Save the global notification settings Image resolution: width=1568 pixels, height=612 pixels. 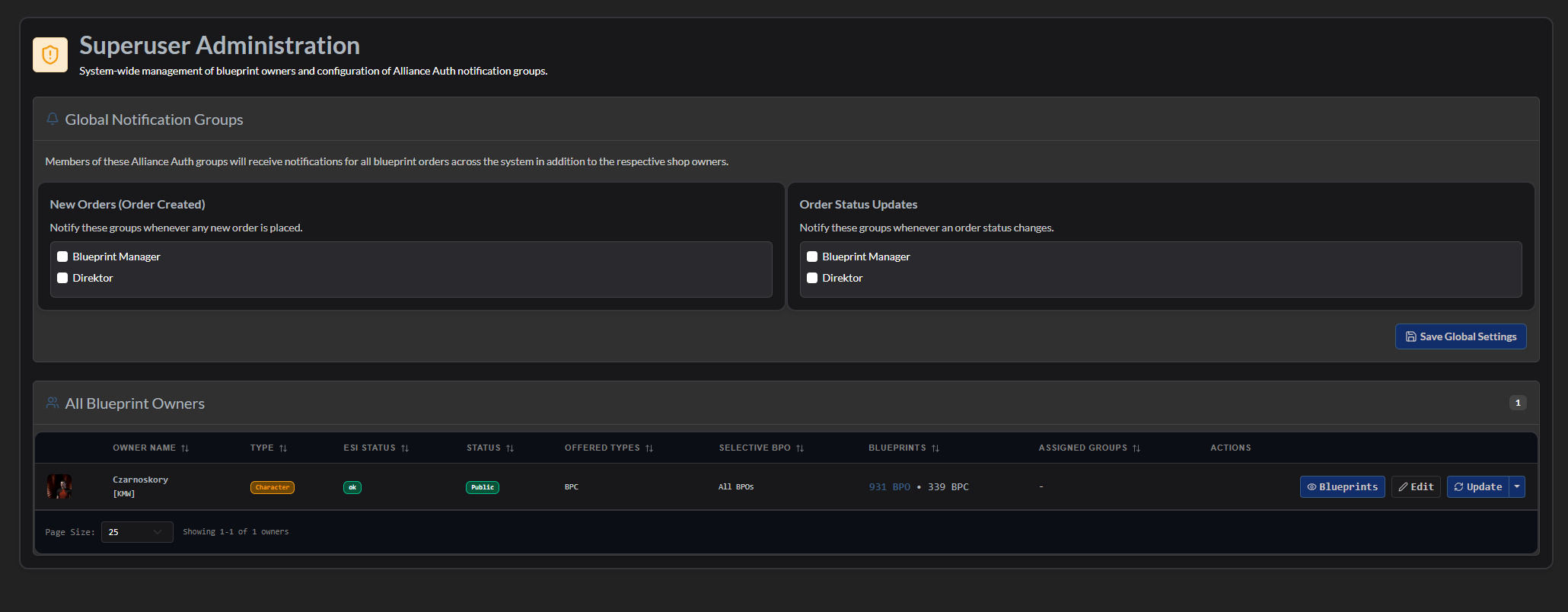point(1461,336)
